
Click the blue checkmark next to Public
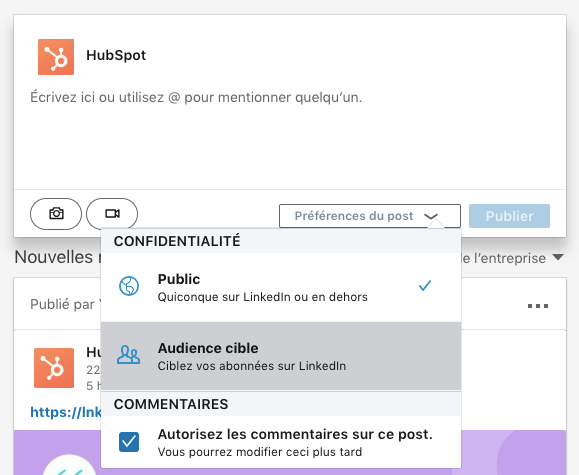425,286
